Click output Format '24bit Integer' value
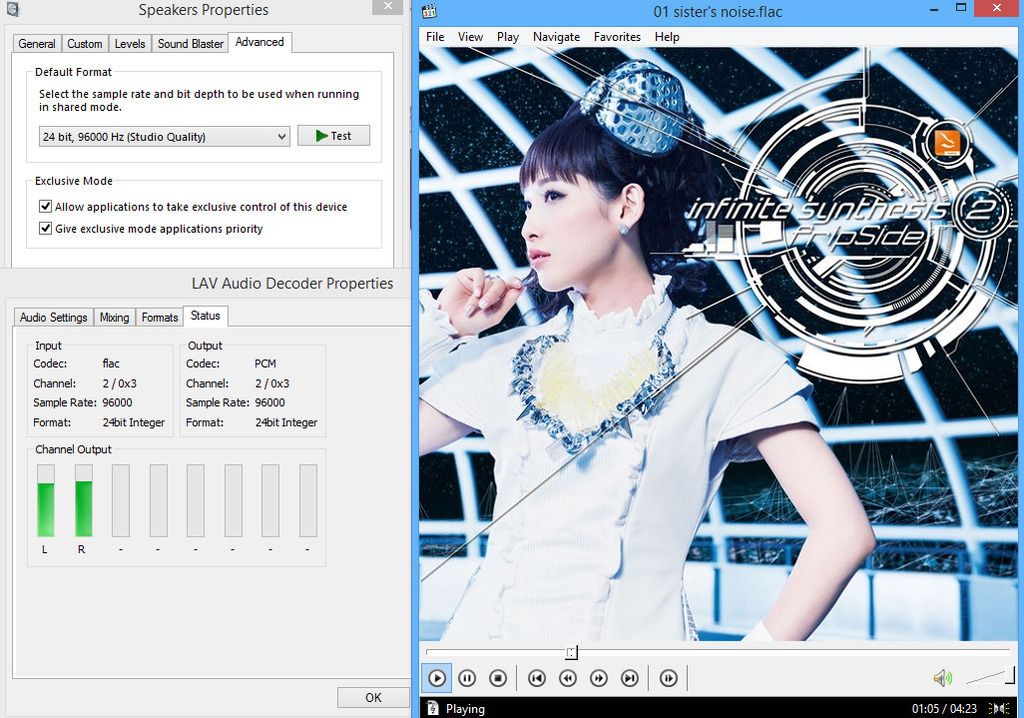This screenshot has height=718, width=1024. coord(286,422)
